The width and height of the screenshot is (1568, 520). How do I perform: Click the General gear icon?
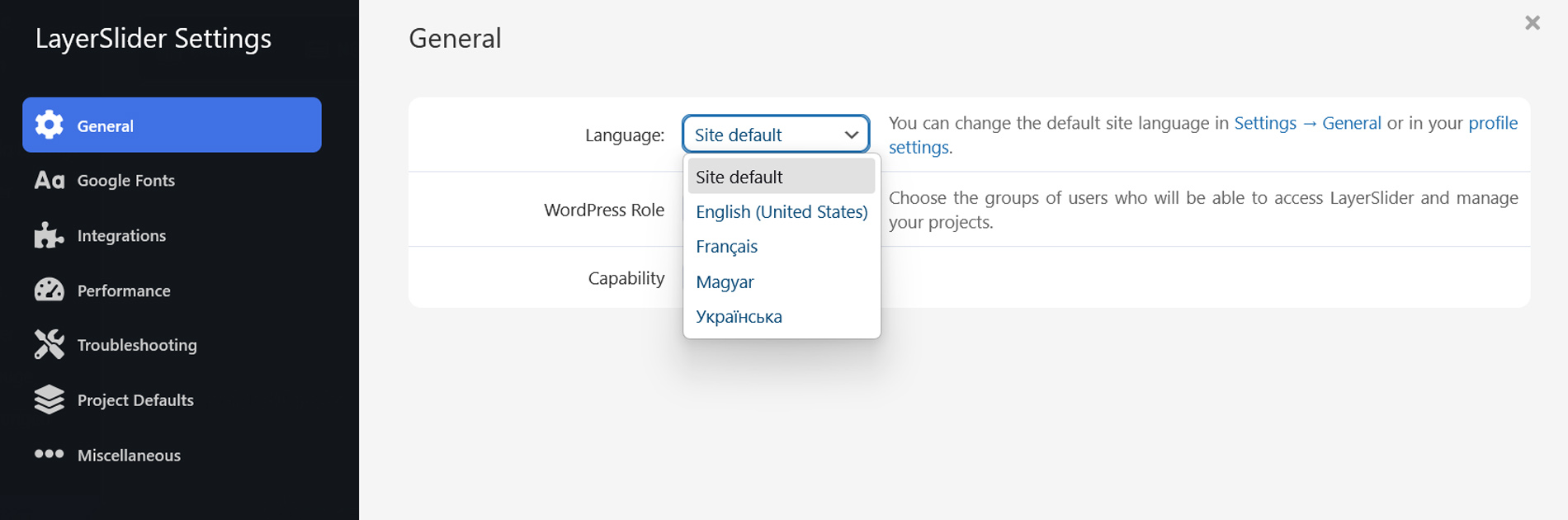tap(49, 125)
